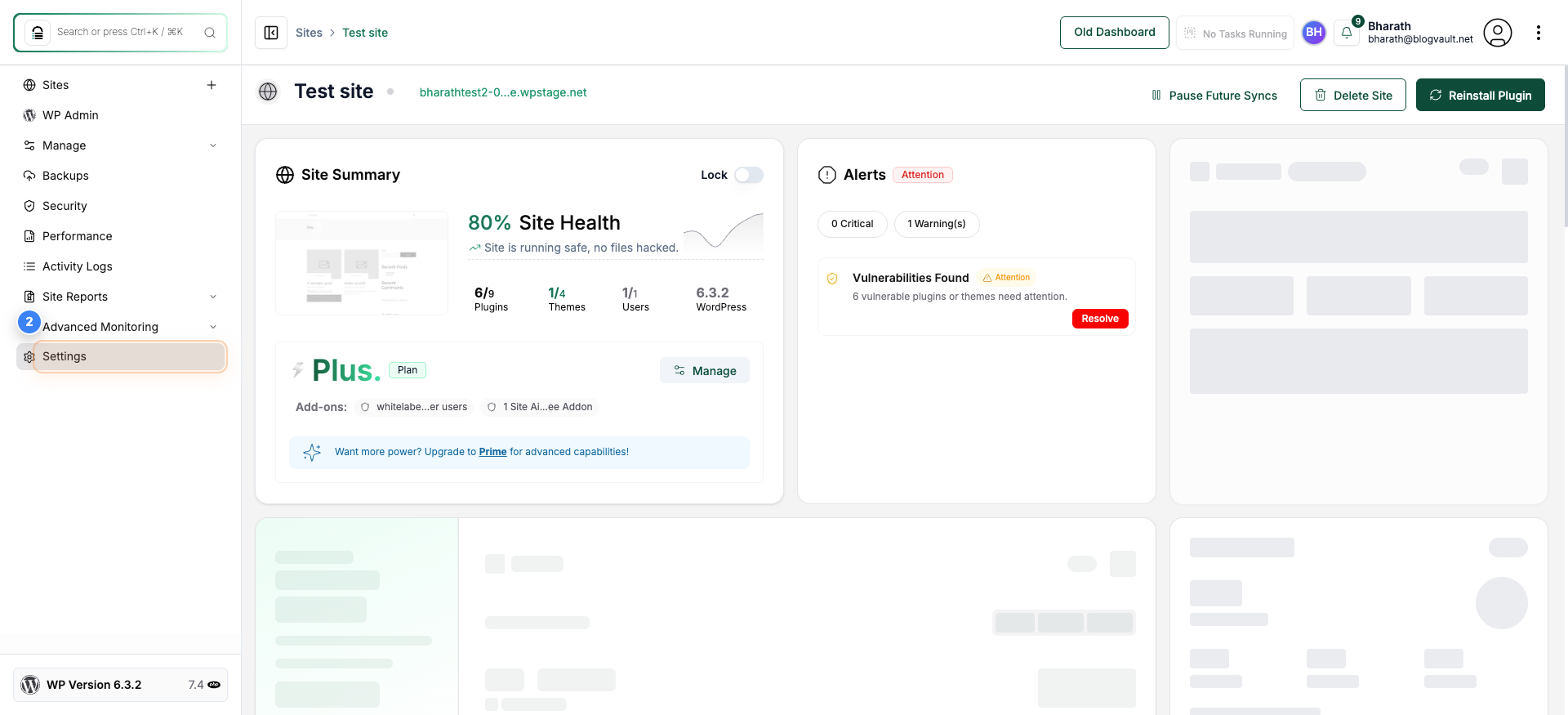Collapse sidebar with the panel toggle icon
Screen dimensions: 1568x715
271,33
